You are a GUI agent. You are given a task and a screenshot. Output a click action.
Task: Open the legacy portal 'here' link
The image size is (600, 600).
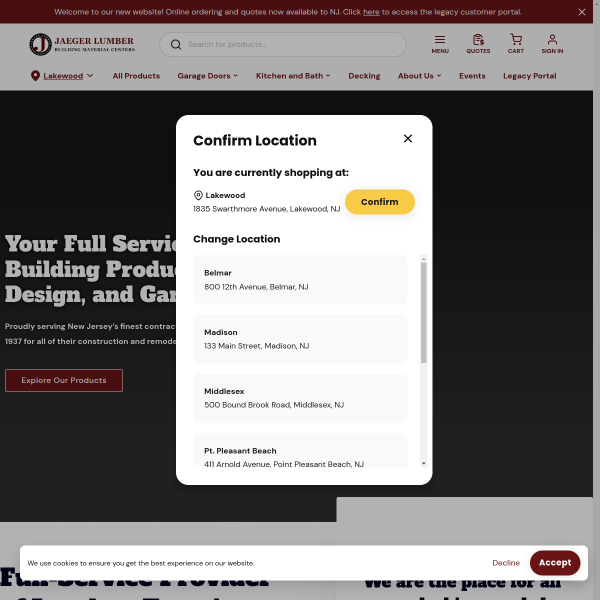[371, 12]
